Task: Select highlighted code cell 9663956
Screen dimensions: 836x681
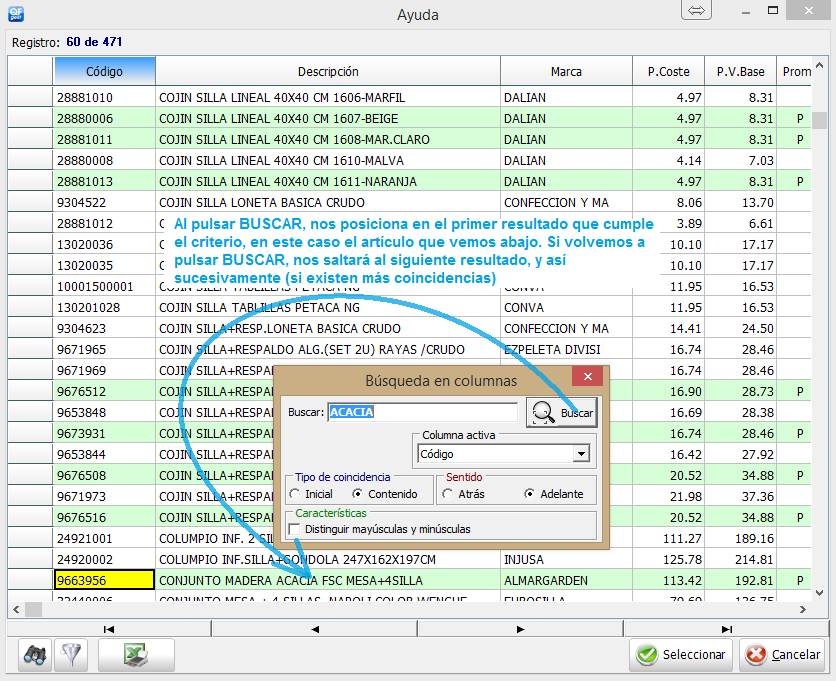Action: [104, 580]
